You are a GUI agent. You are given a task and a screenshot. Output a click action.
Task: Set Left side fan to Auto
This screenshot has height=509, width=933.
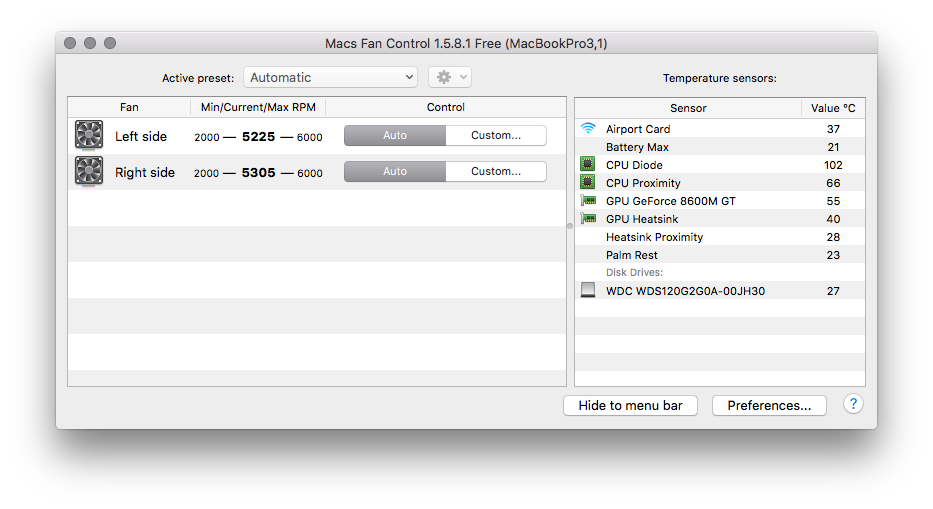(395, 135)
